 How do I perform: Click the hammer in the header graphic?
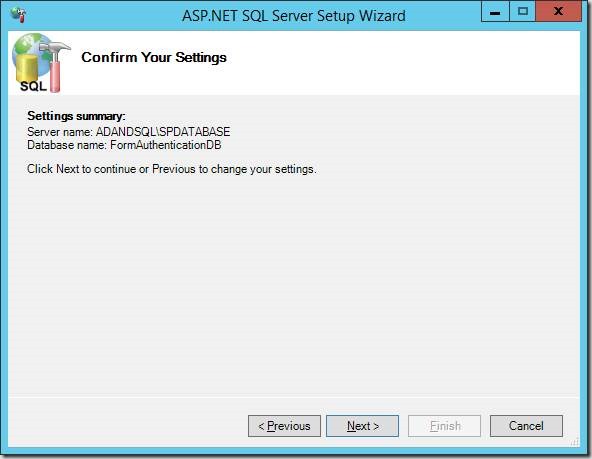[55, 66]
